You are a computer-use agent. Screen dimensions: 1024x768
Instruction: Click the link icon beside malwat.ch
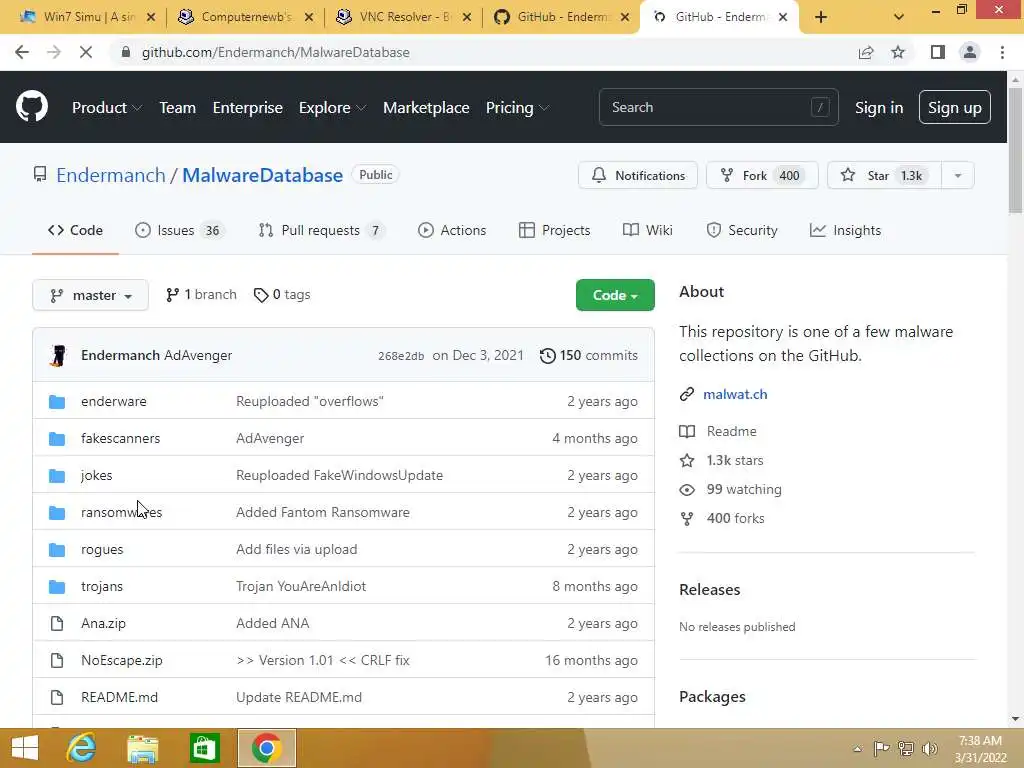tap(686, 394)
